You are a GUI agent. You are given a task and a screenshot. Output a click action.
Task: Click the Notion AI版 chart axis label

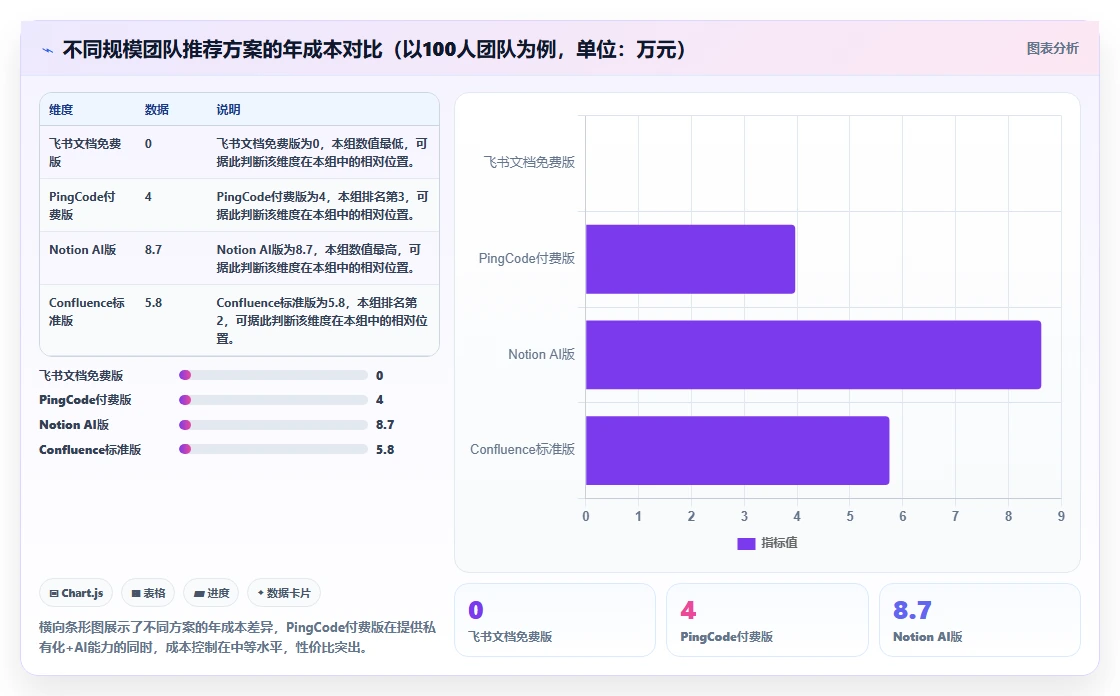tap(541, 354)
